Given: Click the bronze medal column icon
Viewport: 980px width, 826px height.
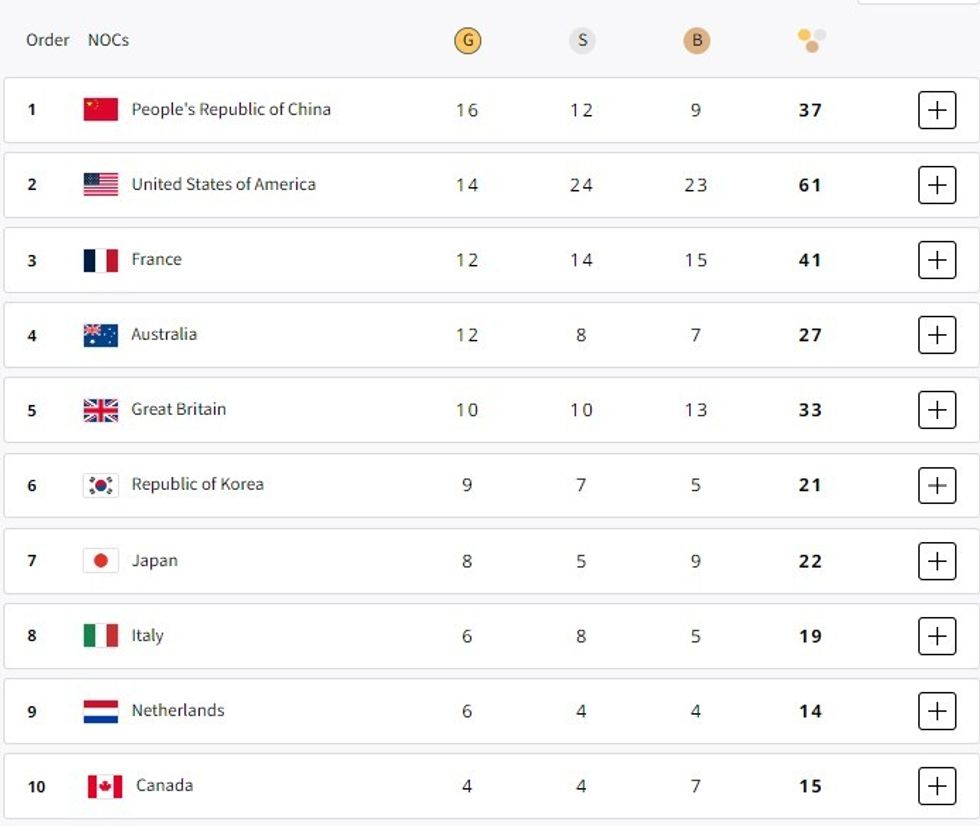Looking at the screenshot, I should (696, 41).
